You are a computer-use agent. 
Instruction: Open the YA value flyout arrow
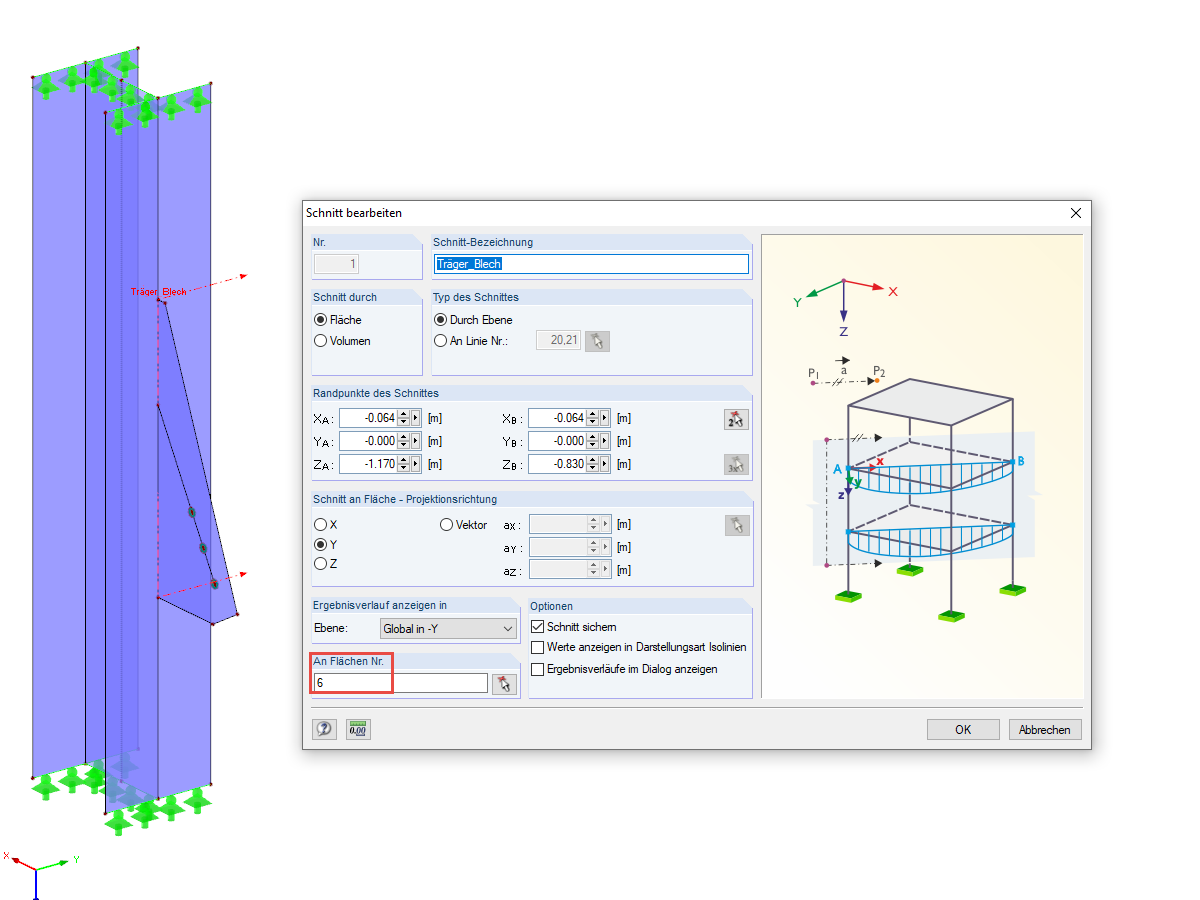click(x=416, y=441)
